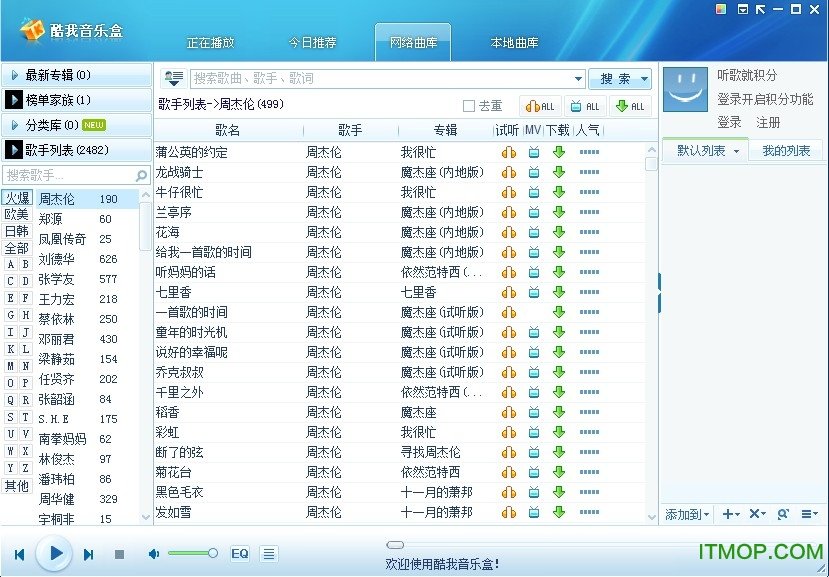Listen to 兰亭序 with the headphone icon

(509, 213)
